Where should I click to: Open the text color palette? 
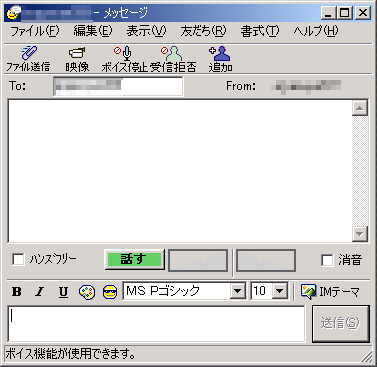[87, 292]
